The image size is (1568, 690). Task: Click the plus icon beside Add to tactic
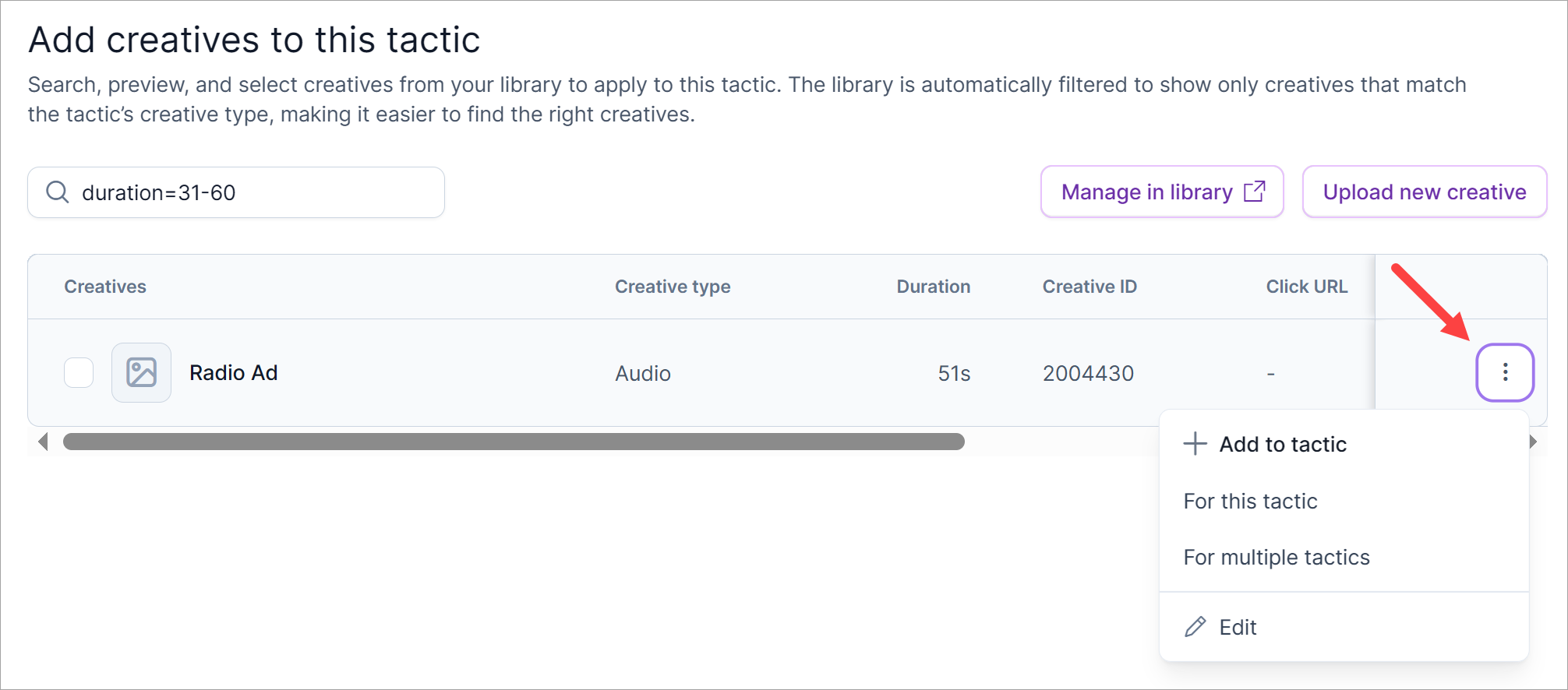(1195, 444)
